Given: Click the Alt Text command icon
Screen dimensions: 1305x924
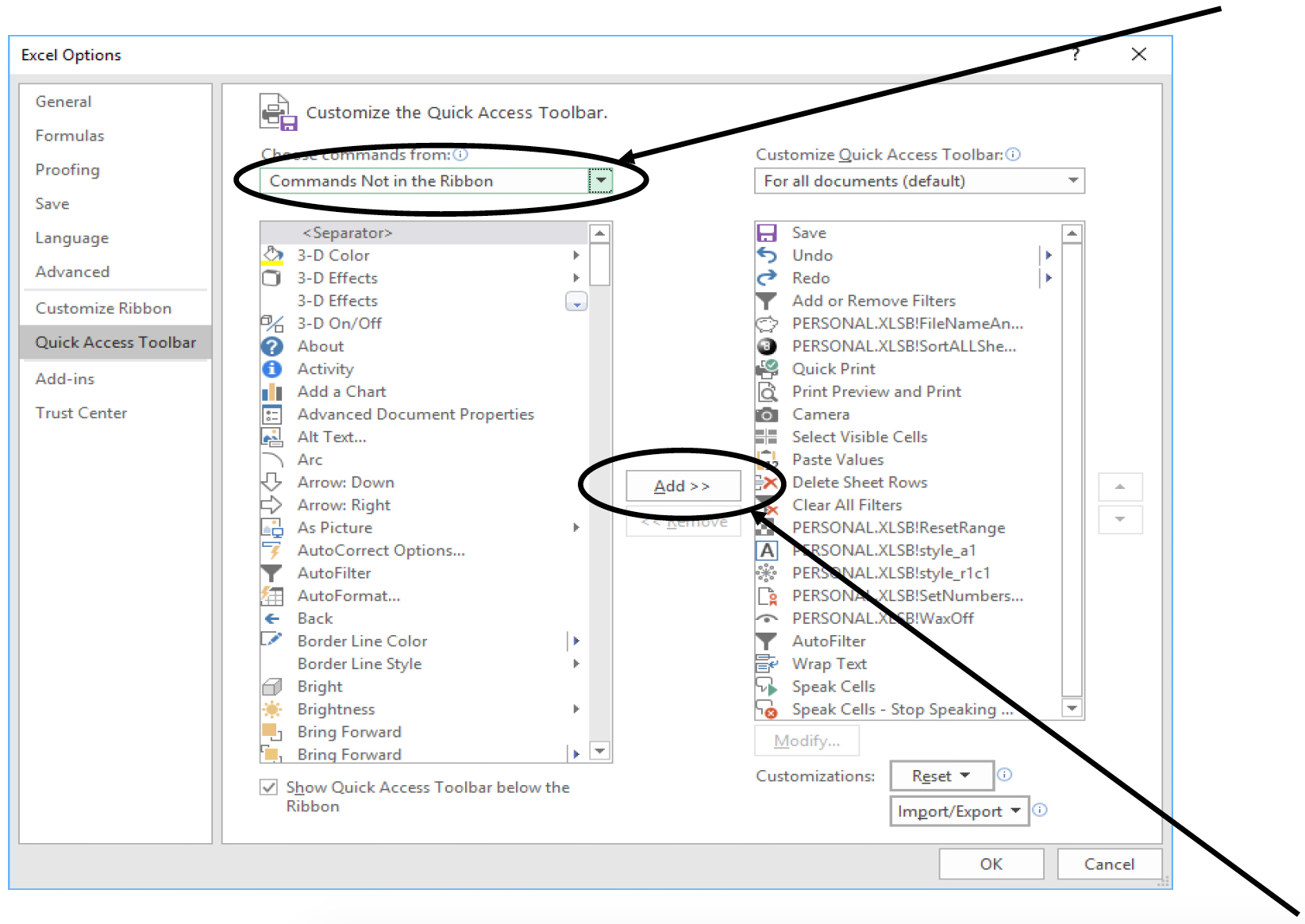Looking at the screenshot, I should pos(272,437).
